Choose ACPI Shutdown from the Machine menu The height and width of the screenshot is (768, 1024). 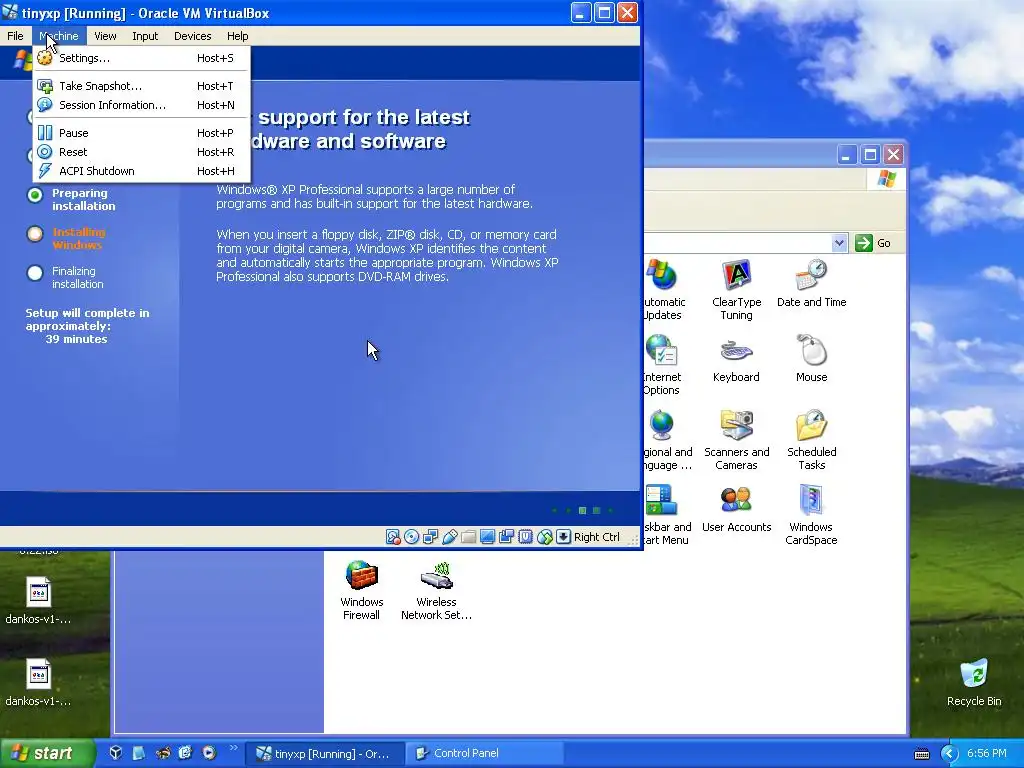point(142,171)
